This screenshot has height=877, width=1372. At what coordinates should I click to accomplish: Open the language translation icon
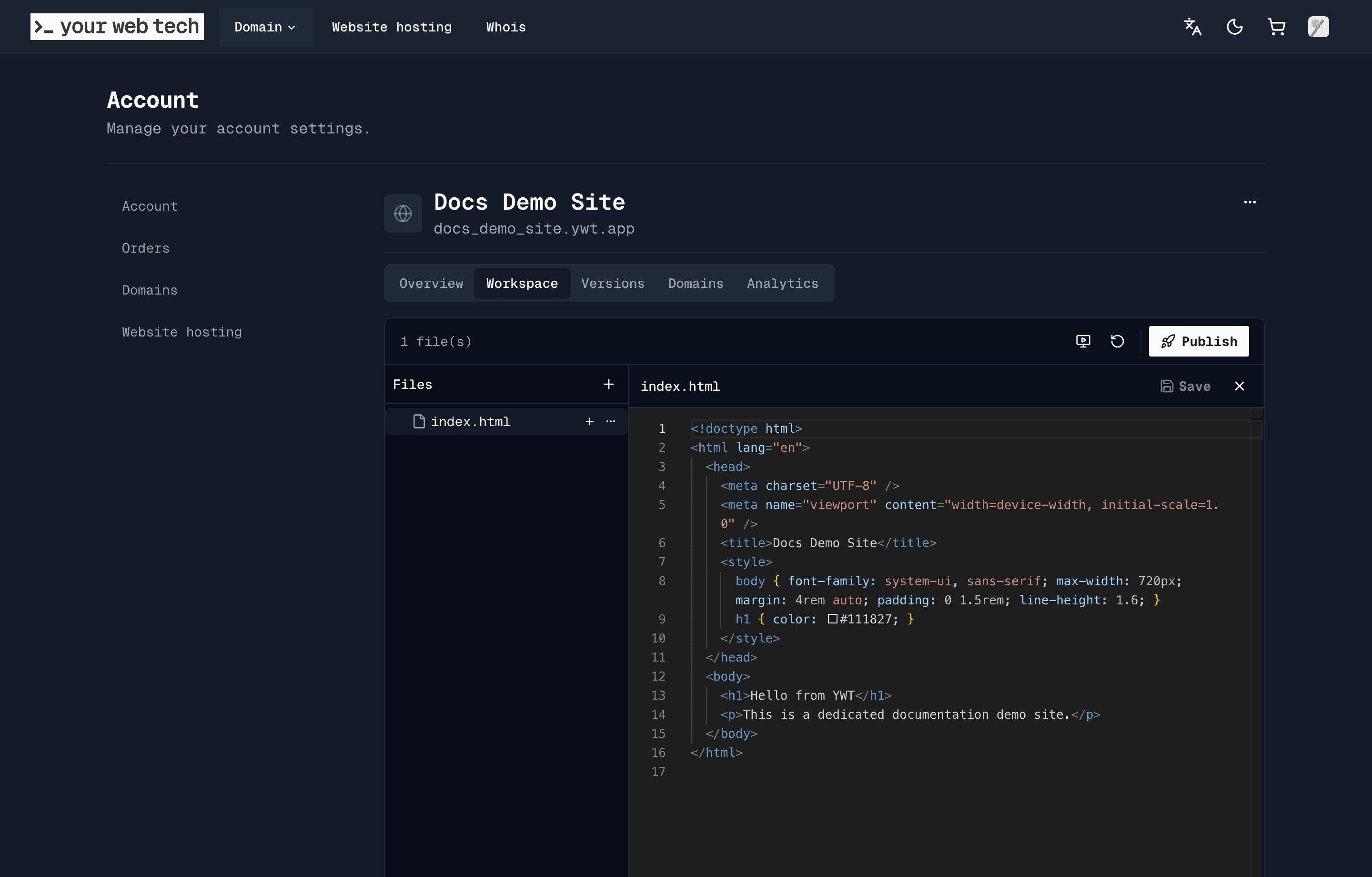coord(1192,27)
